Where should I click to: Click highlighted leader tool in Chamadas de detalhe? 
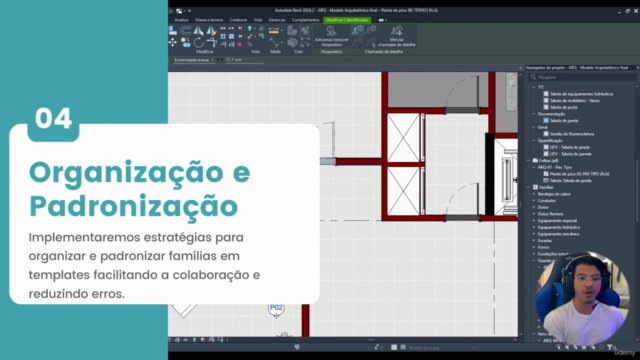[x=358, y=30]
